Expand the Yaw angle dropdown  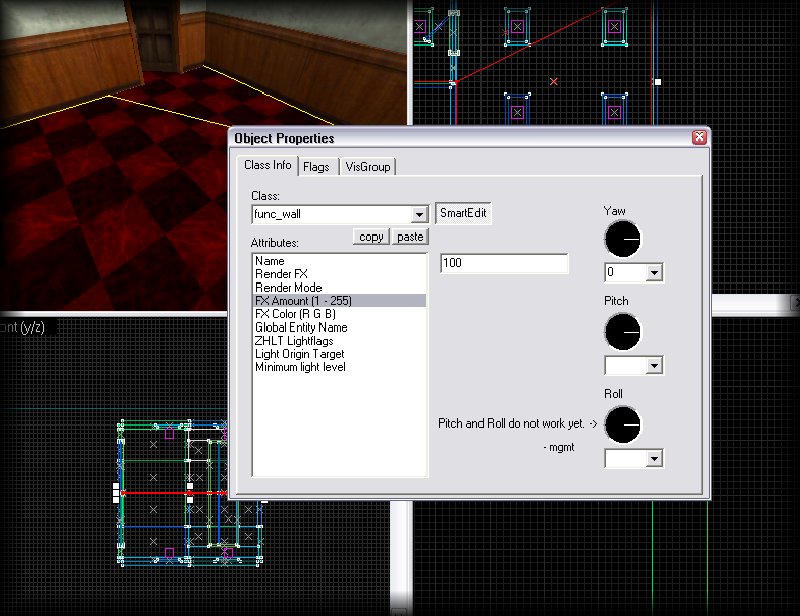[x=654, y=273]
